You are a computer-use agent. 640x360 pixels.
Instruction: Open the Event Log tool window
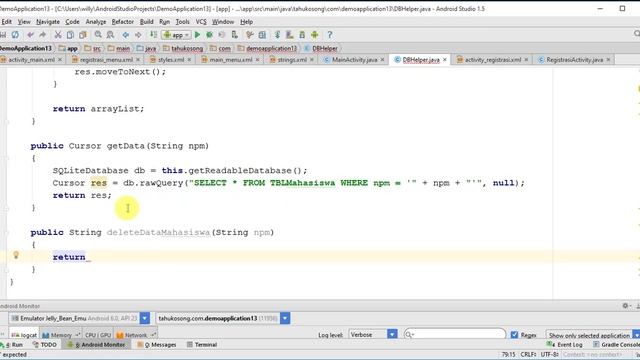tap(565, 344)
